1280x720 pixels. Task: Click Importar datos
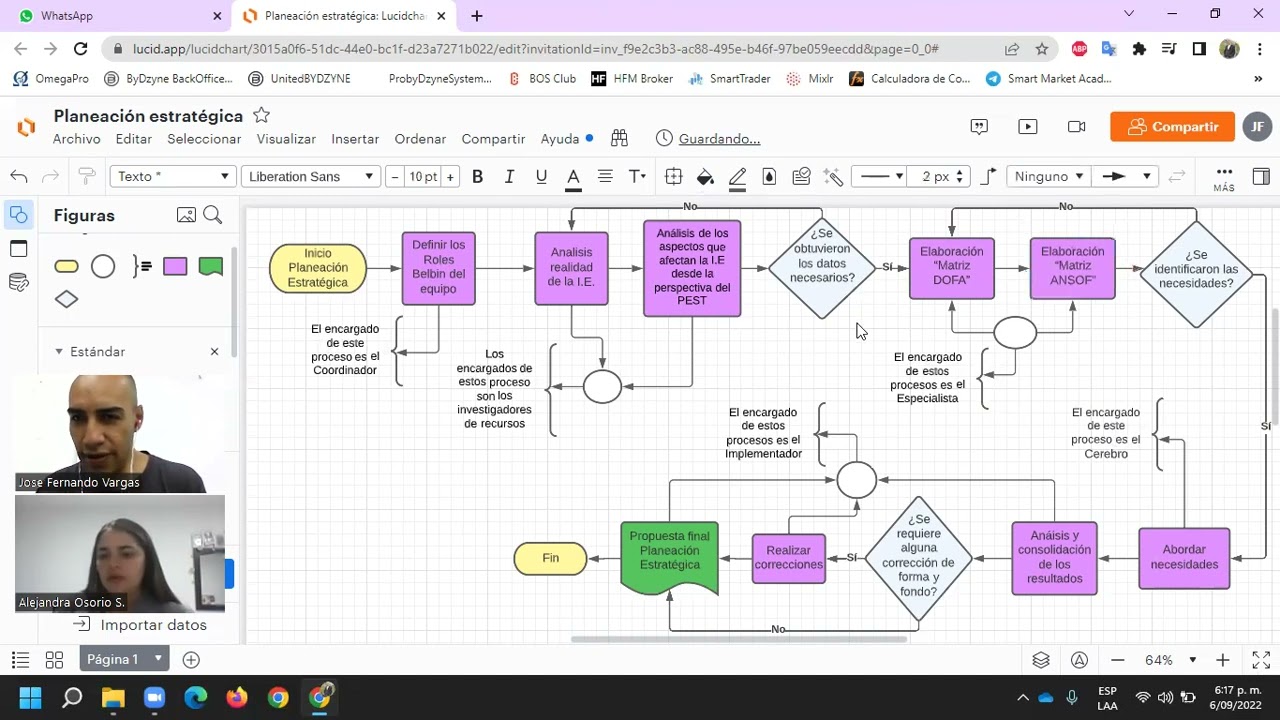click(142, 625)
